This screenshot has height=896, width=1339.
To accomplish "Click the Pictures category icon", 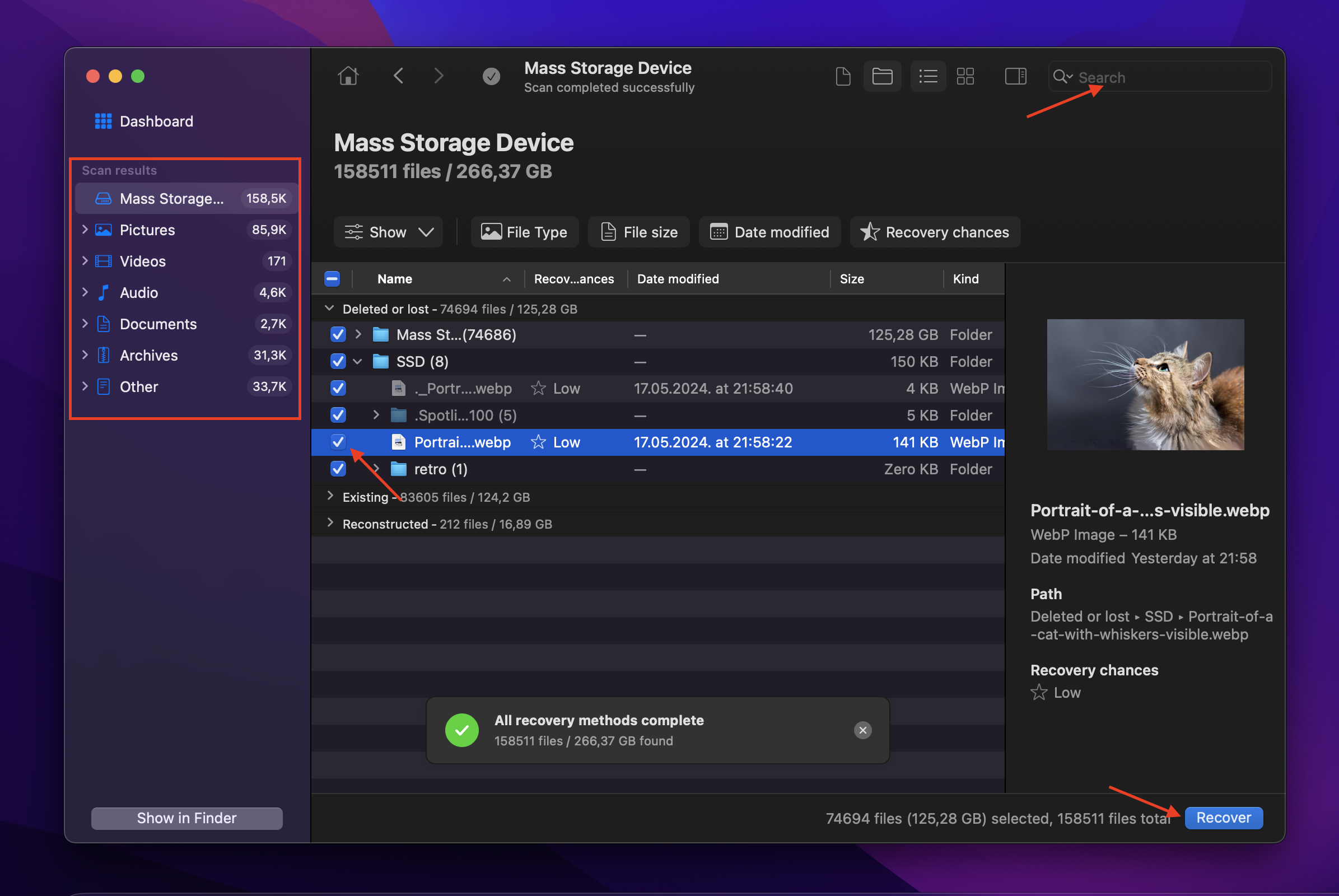I will click(x=104, y=230).
